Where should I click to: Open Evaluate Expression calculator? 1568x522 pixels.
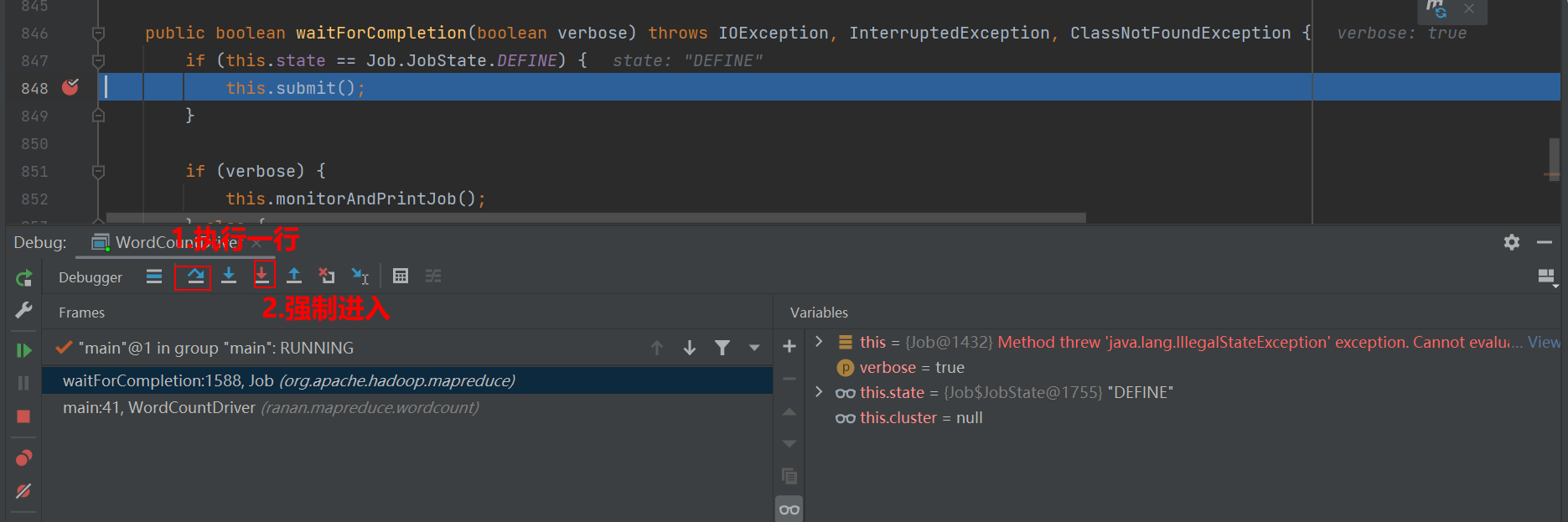click(x=401, y=277)
